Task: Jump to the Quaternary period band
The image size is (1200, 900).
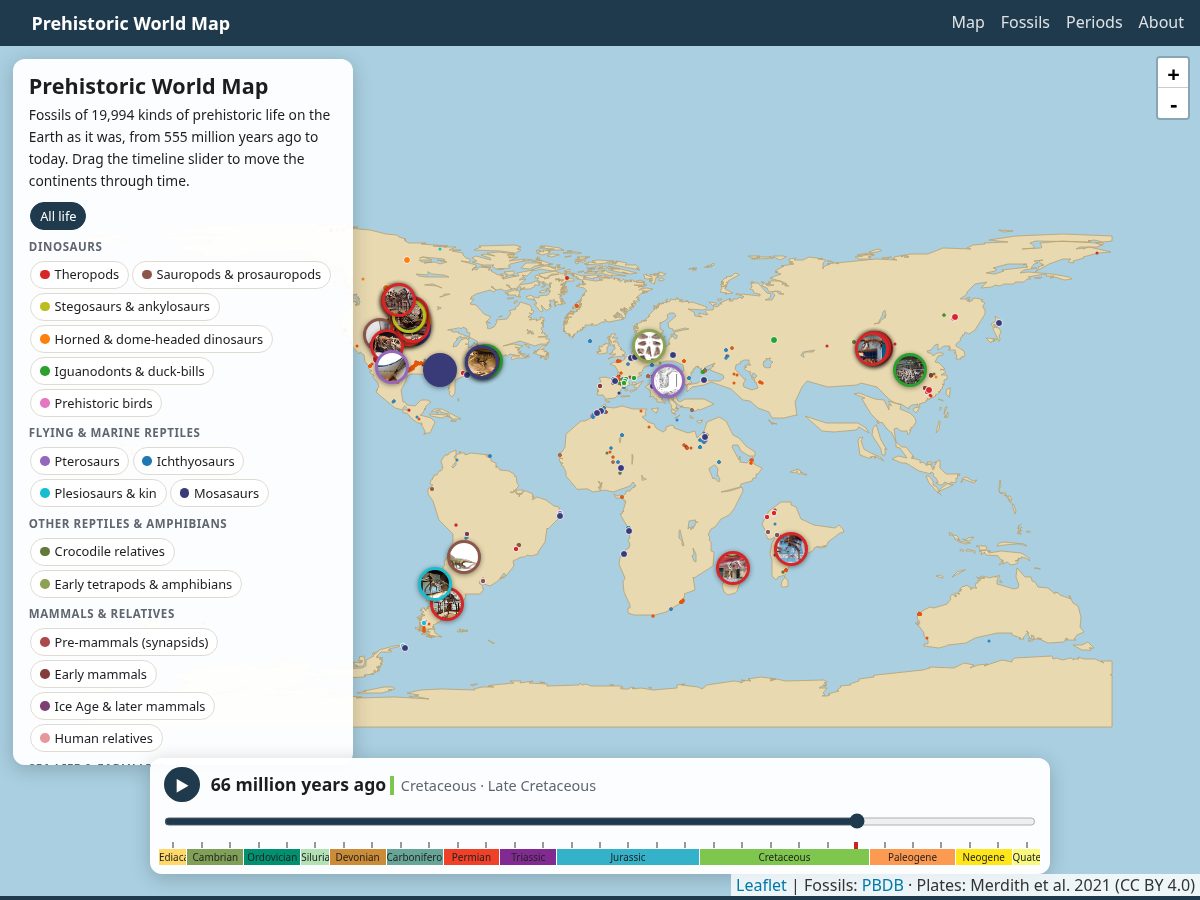Action: click(1027, 857)
